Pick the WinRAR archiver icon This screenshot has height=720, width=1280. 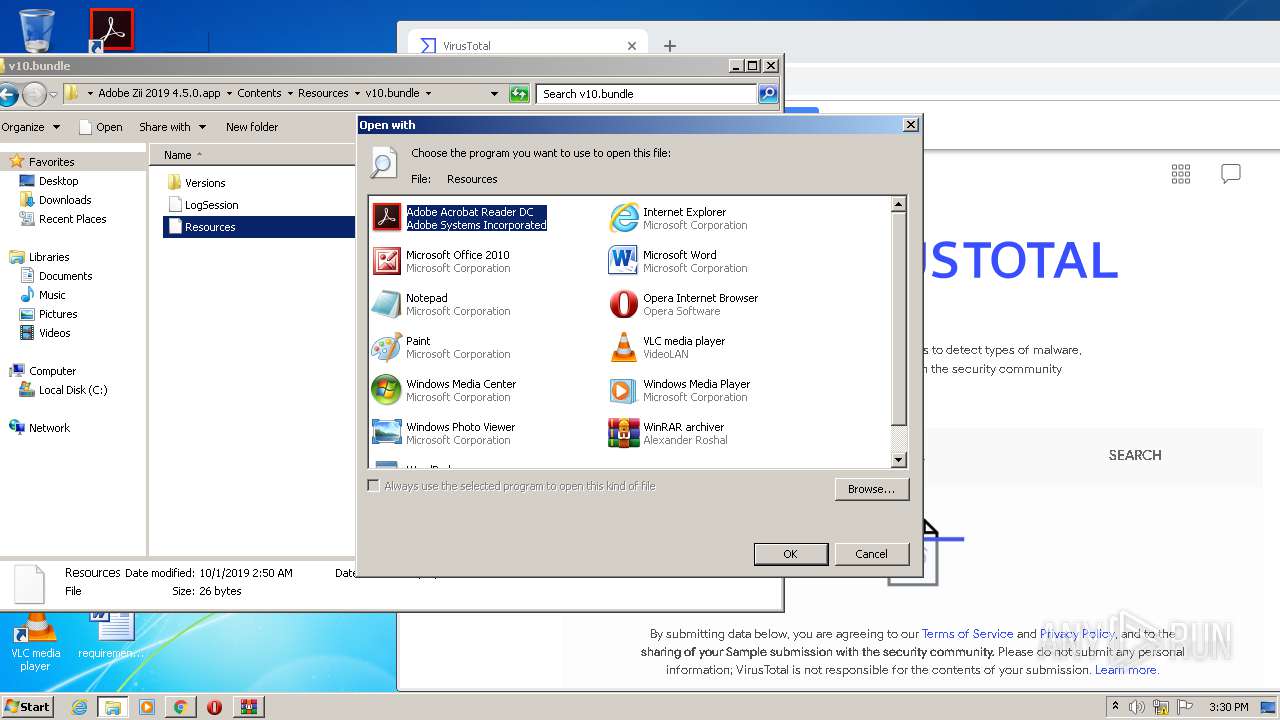coord(623,432)
